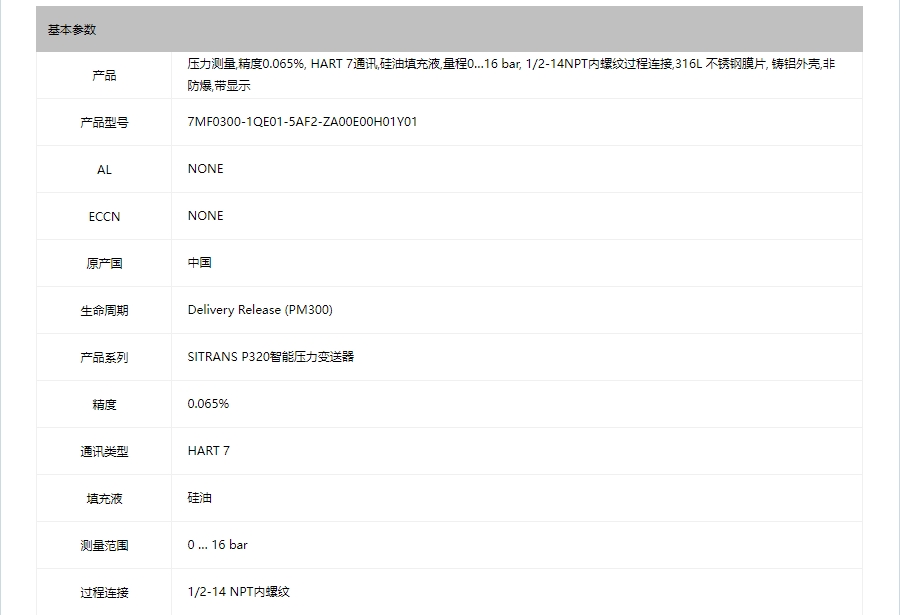The width and height of the screenshot is (900, 615).
Task: Select the ECCN label cell
Action: [104, 216]
